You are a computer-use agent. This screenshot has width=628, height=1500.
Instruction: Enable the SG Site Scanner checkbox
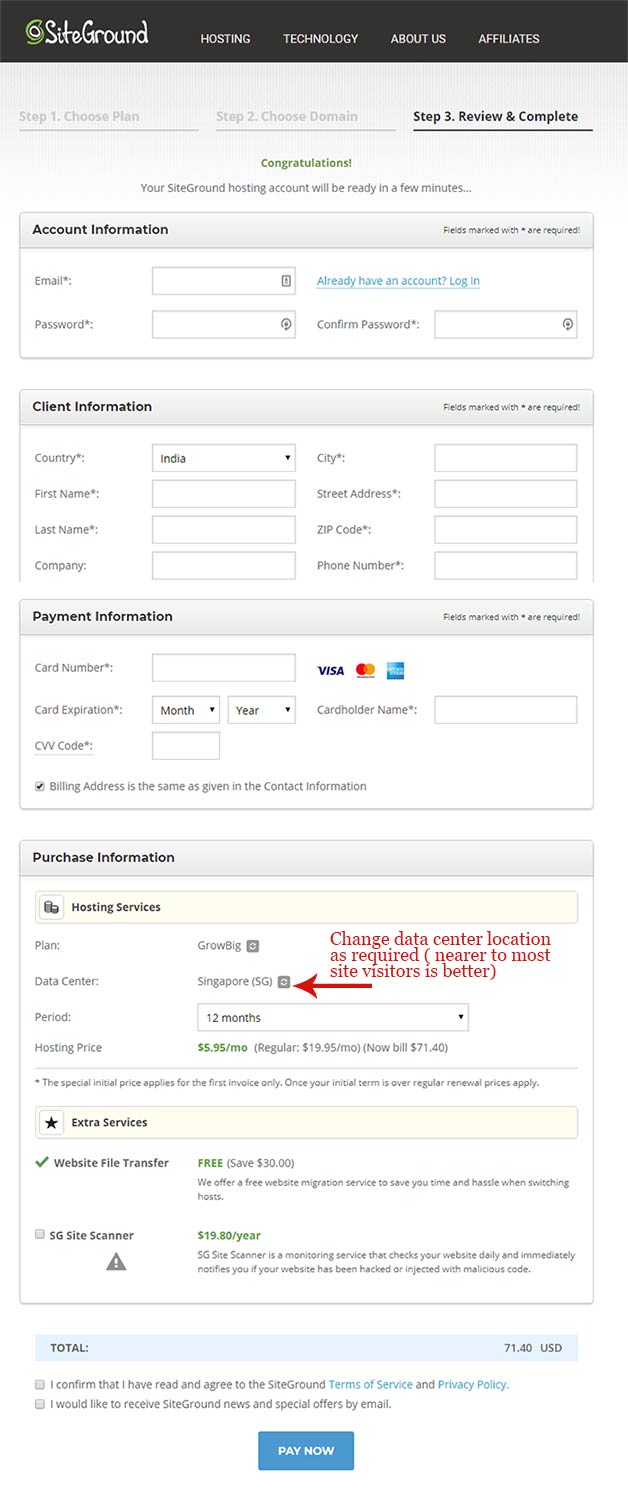(40, 1235)
